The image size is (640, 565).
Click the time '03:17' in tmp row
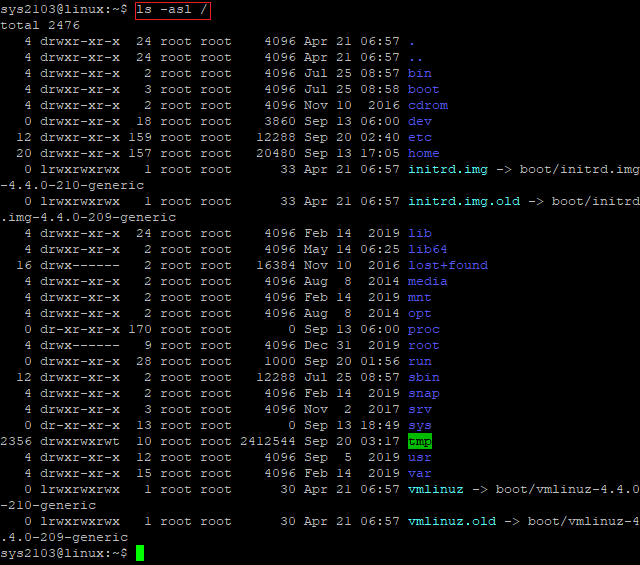[380, 441]
